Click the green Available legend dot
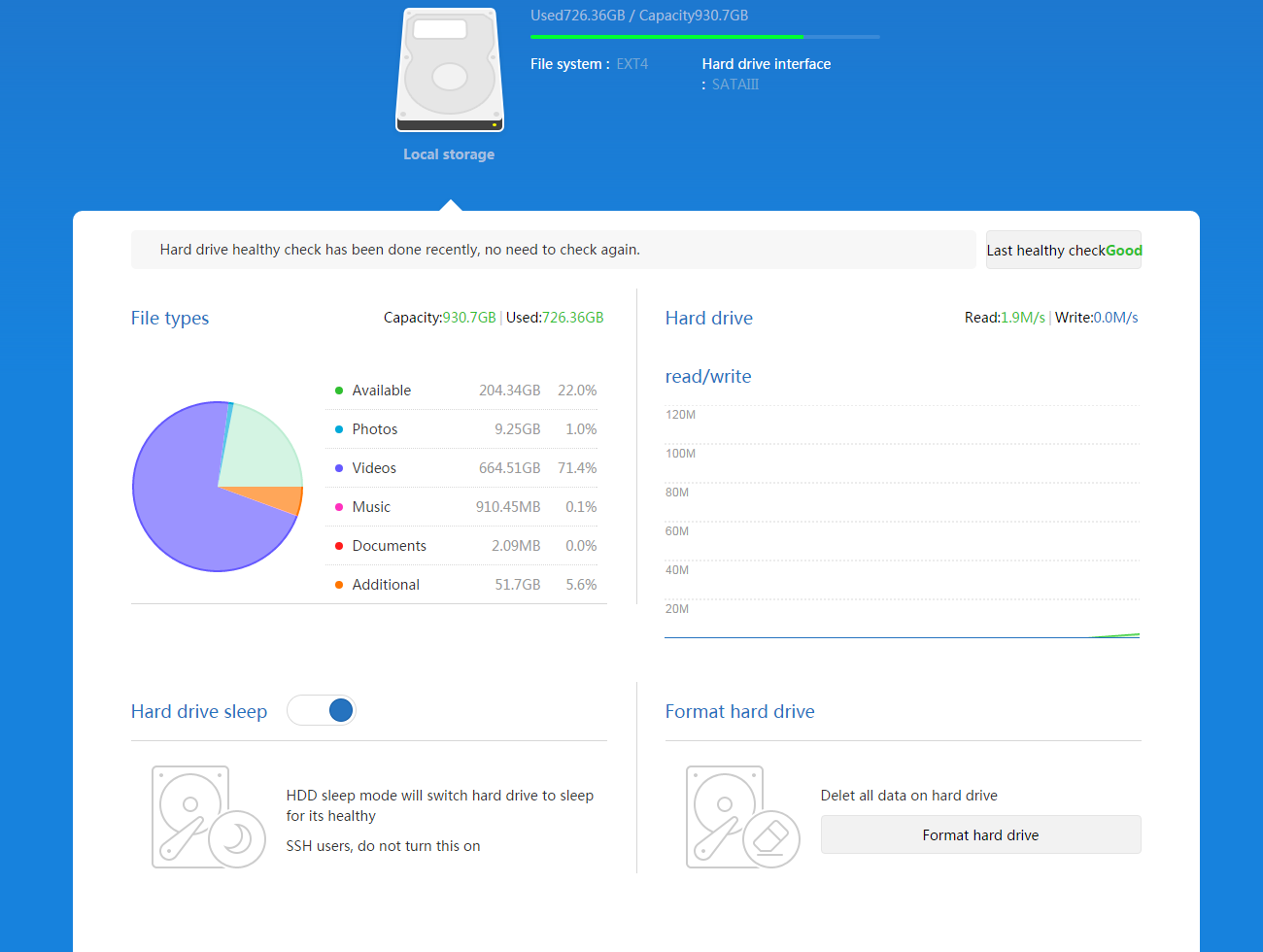Viewport: 1263px width, 952px height. [339, 391]
